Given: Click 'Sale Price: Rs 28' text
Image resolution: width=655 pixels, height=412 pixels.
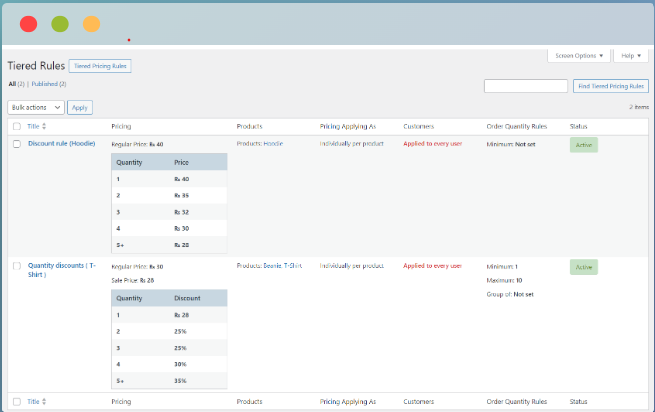Looking at the screenshot, I should click(x=132, y=280).
